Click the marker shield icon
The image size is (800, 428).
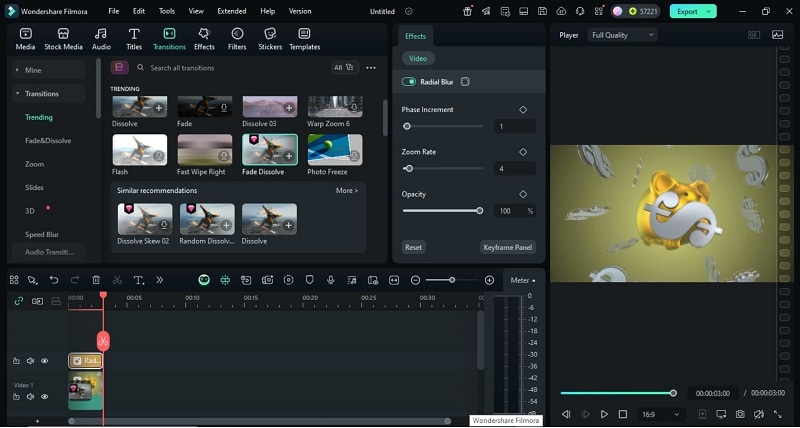(x=309, y=280)
